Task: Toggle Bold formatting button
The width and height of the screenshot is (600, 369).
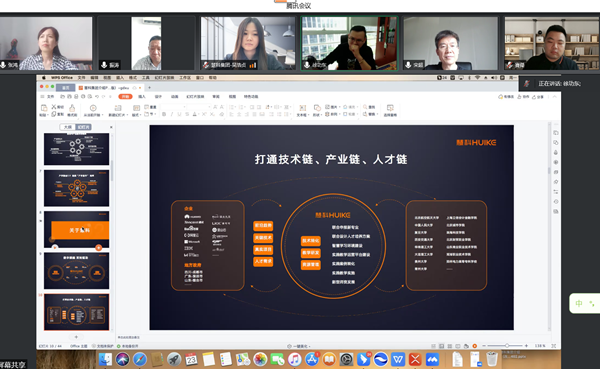Action: click(164, 114)
